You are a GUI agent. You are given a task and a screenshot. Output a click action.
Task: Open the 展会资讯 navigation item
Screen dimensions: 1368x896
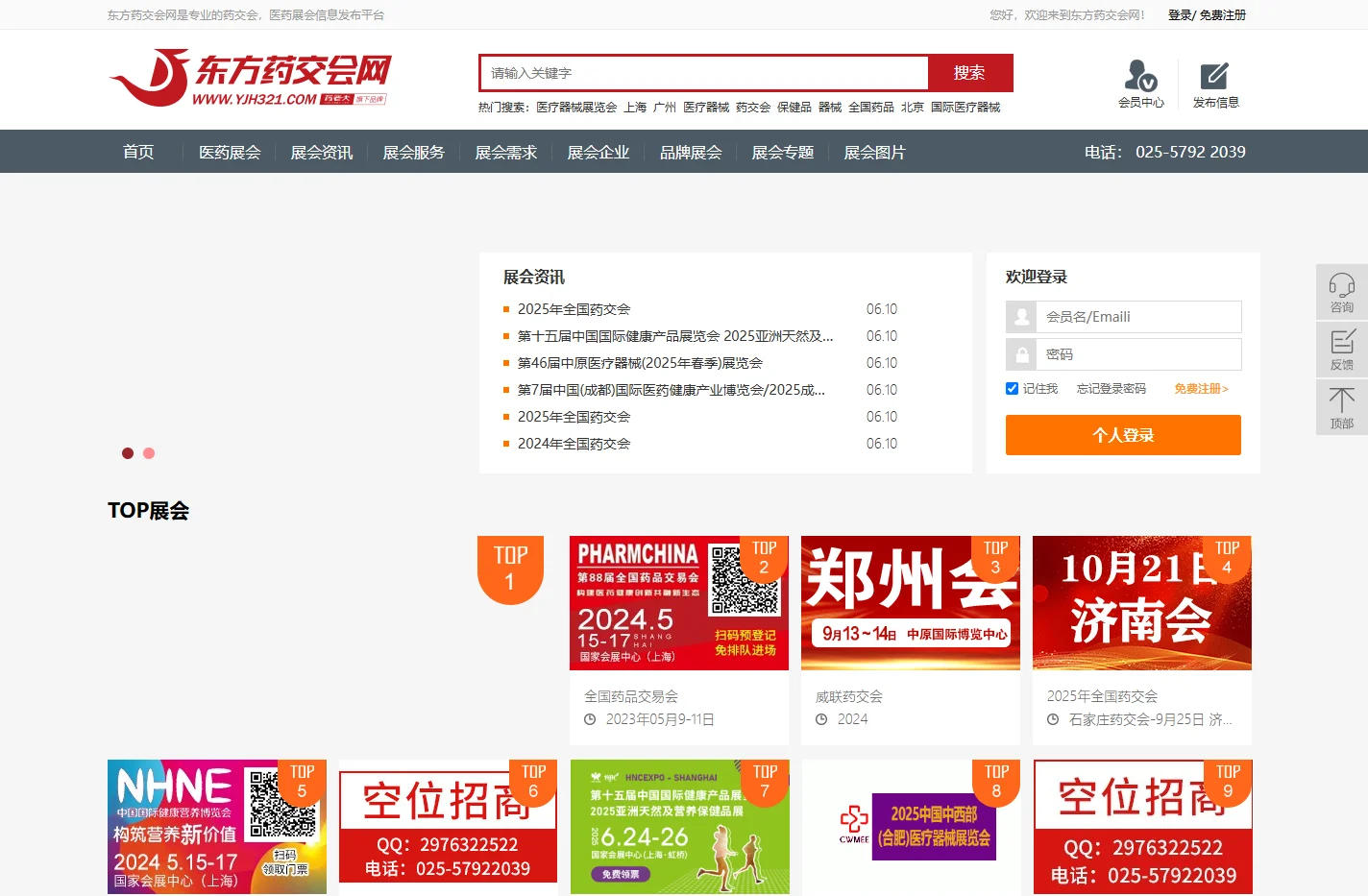coord(322,152)
